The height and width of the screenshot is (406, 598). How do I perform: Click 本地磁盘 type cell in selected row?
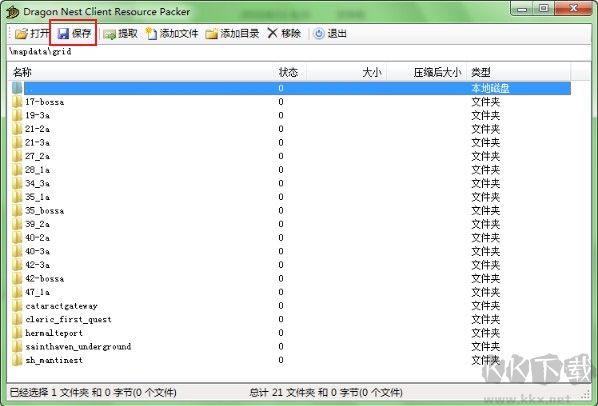490,88
